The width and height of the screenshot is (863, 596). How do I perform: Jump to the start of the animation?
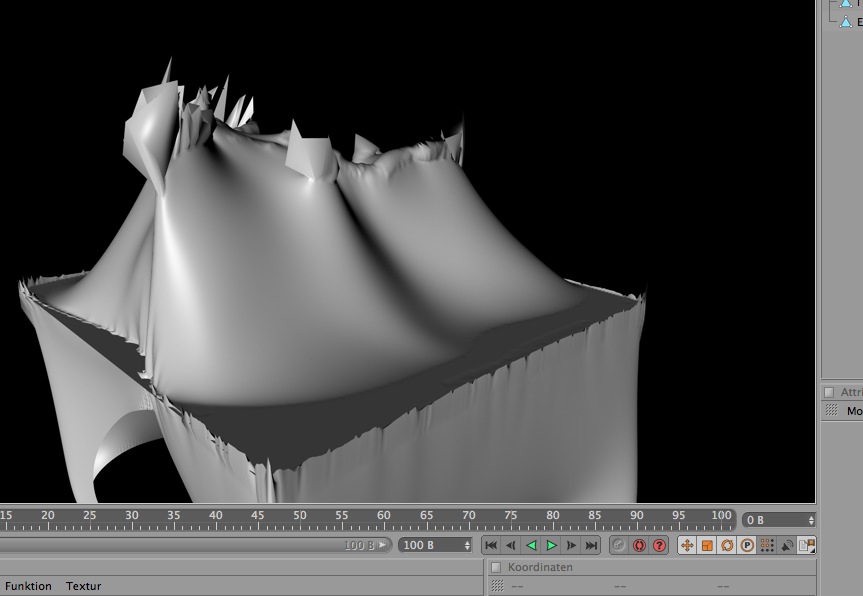click(x=491, y=545)
